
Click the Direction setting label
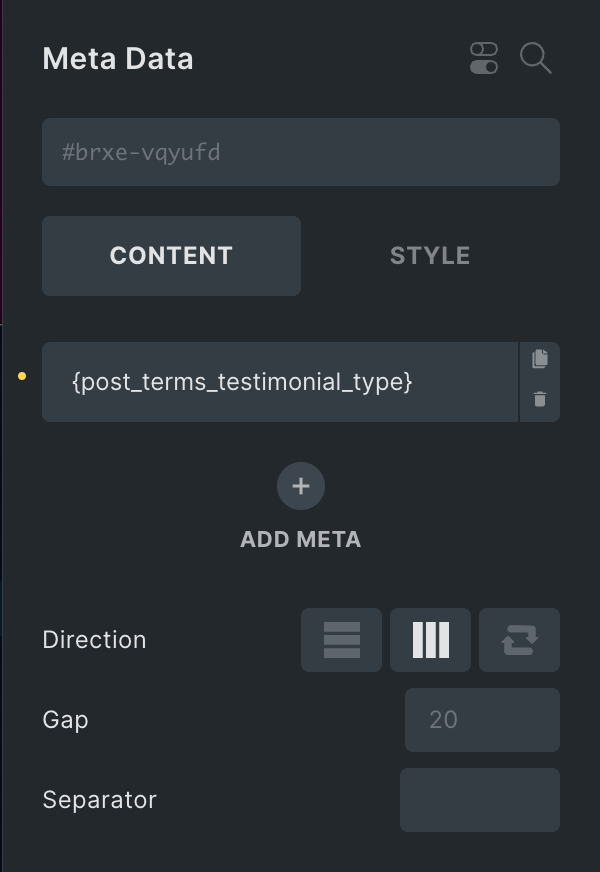(x=94, y=640)
